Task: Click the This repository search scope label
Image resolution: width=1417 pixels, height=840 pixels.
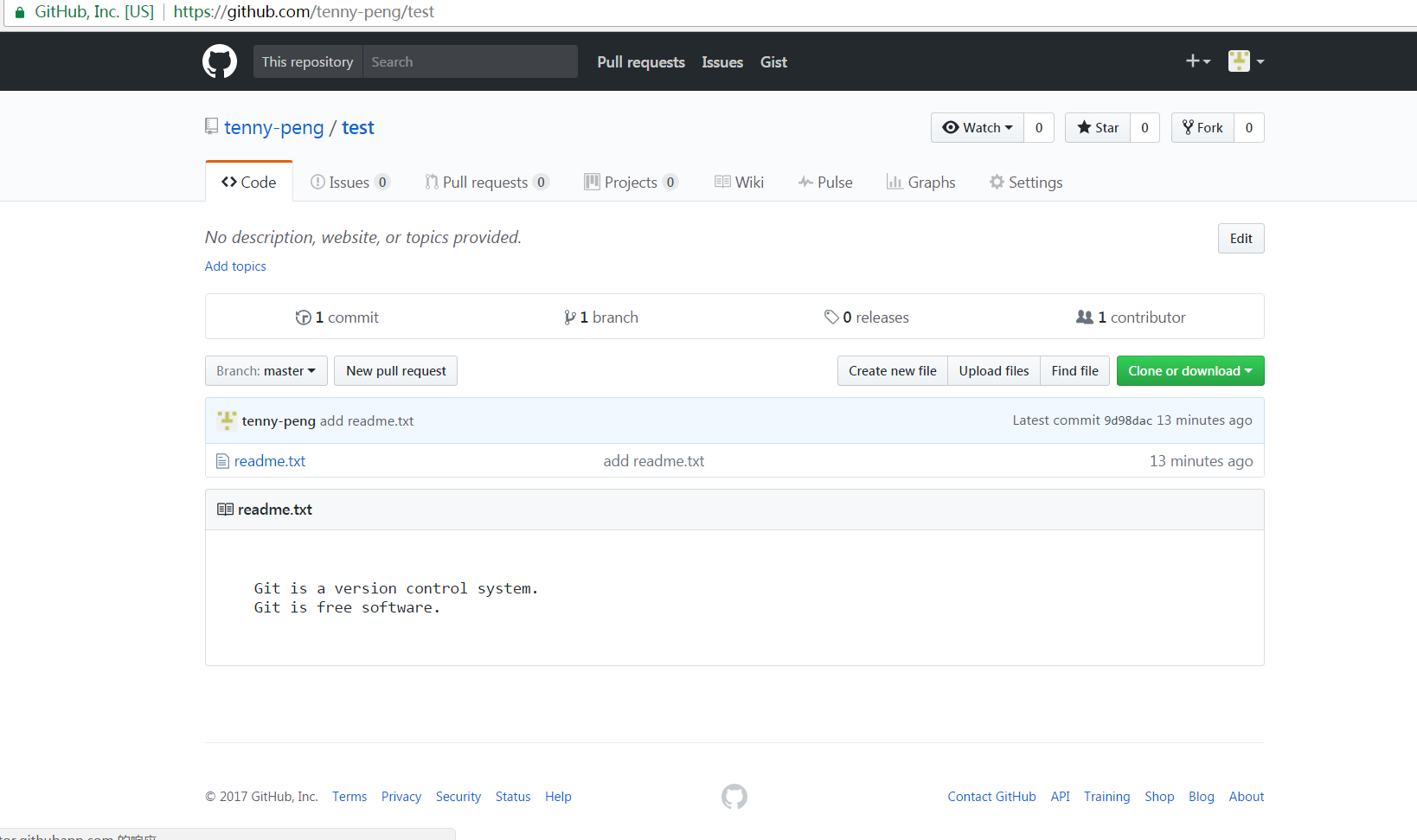Action: tap(308, 61)
